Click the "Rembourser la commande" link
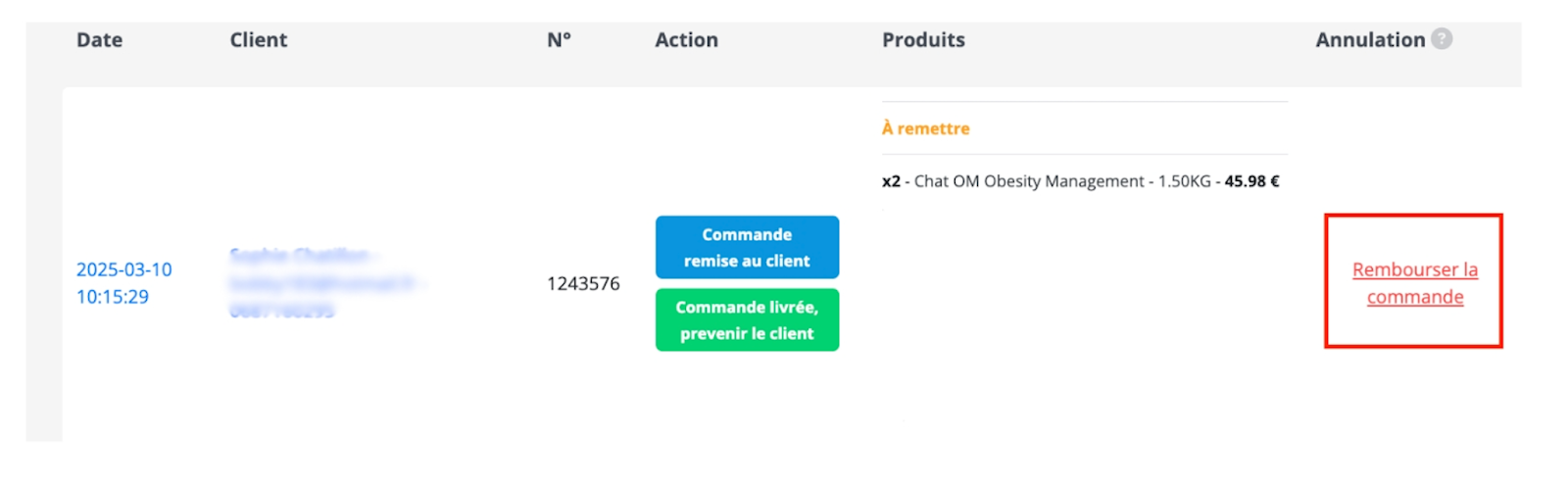This screenshot has width=1568, height=482. [x=1414, y=283]
